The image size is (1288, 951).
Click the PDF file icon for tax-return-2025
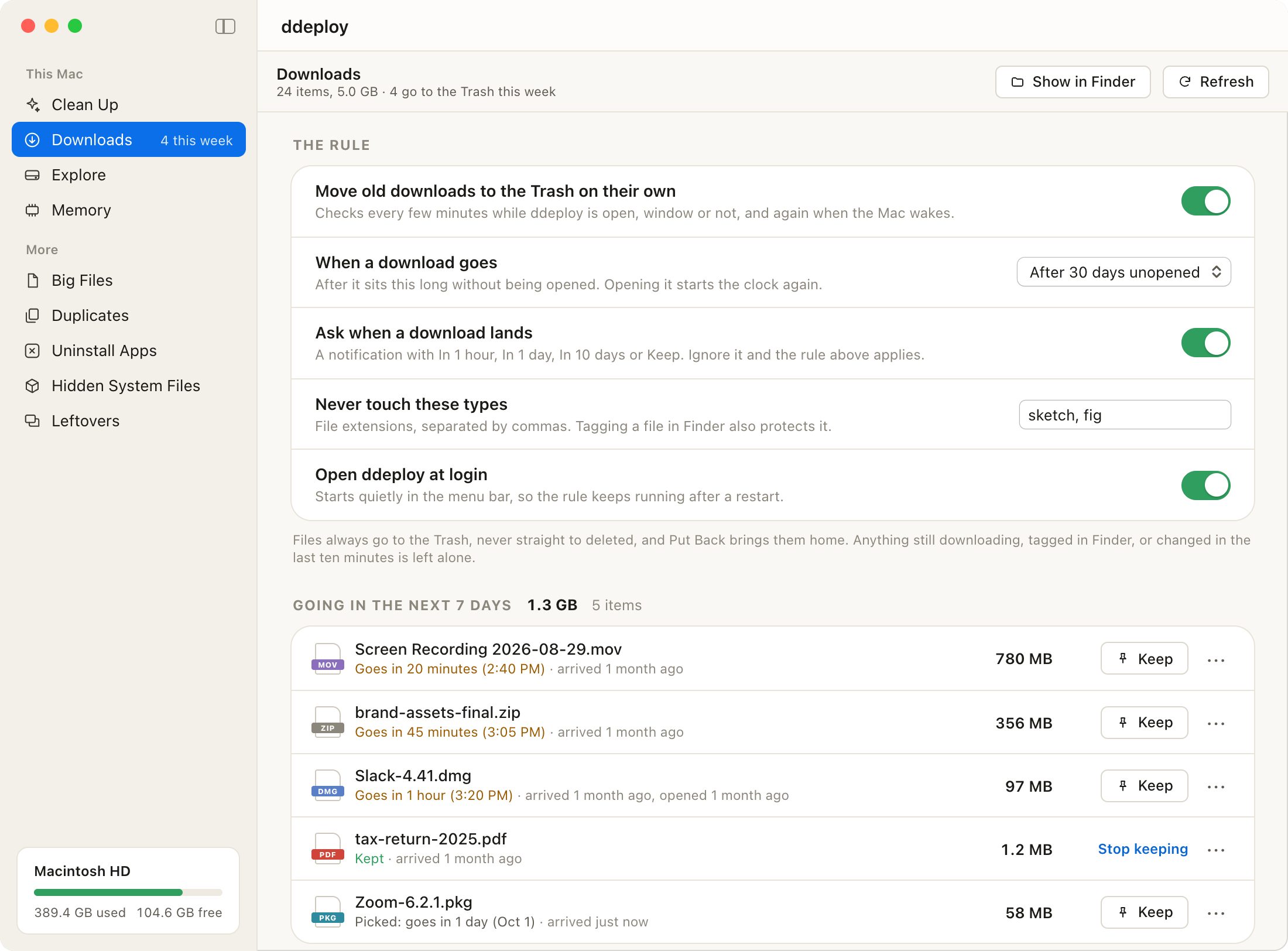pos(328,849)
